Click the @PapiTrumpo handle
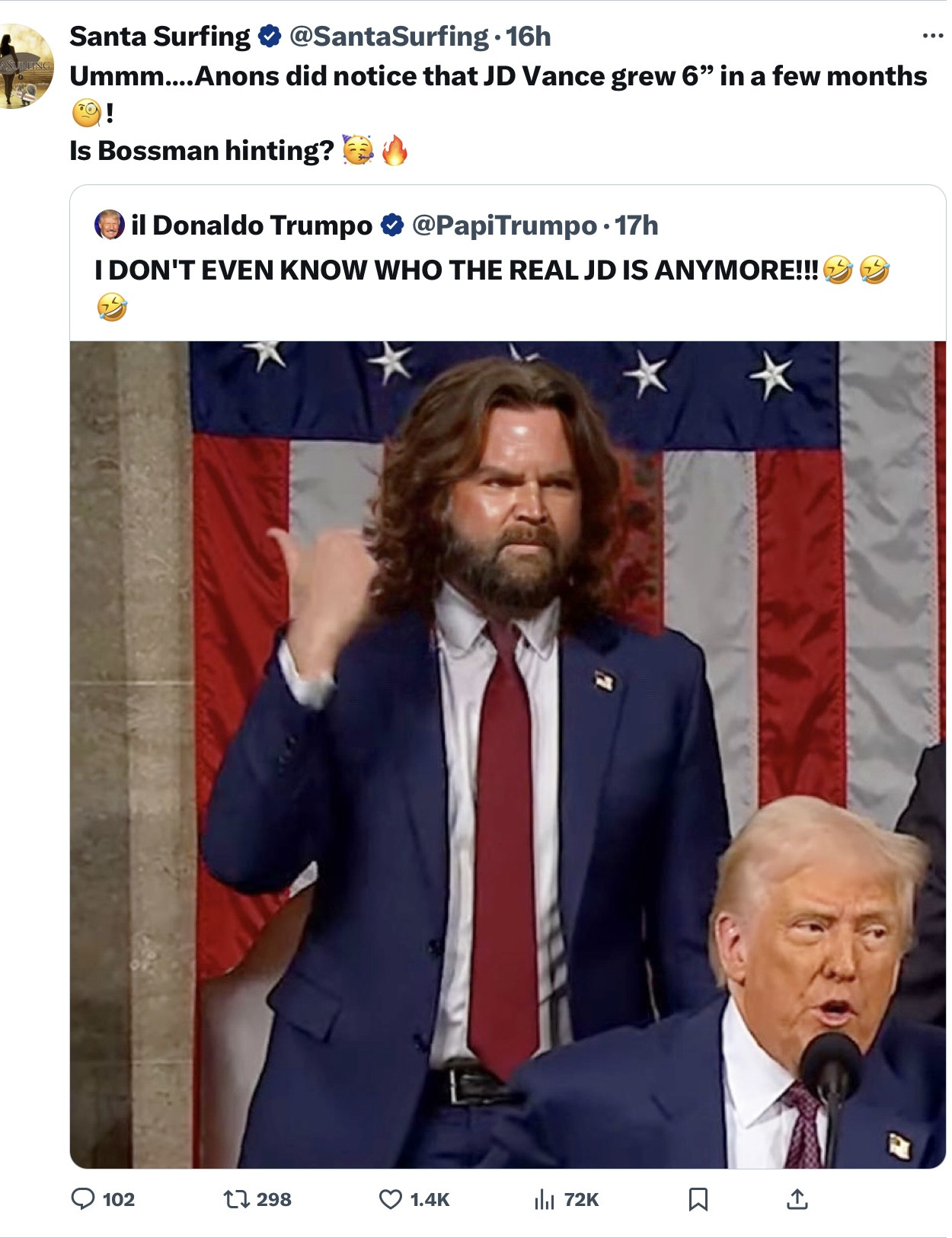Viewport: 952px width, 1238px height. pos(504,226)
